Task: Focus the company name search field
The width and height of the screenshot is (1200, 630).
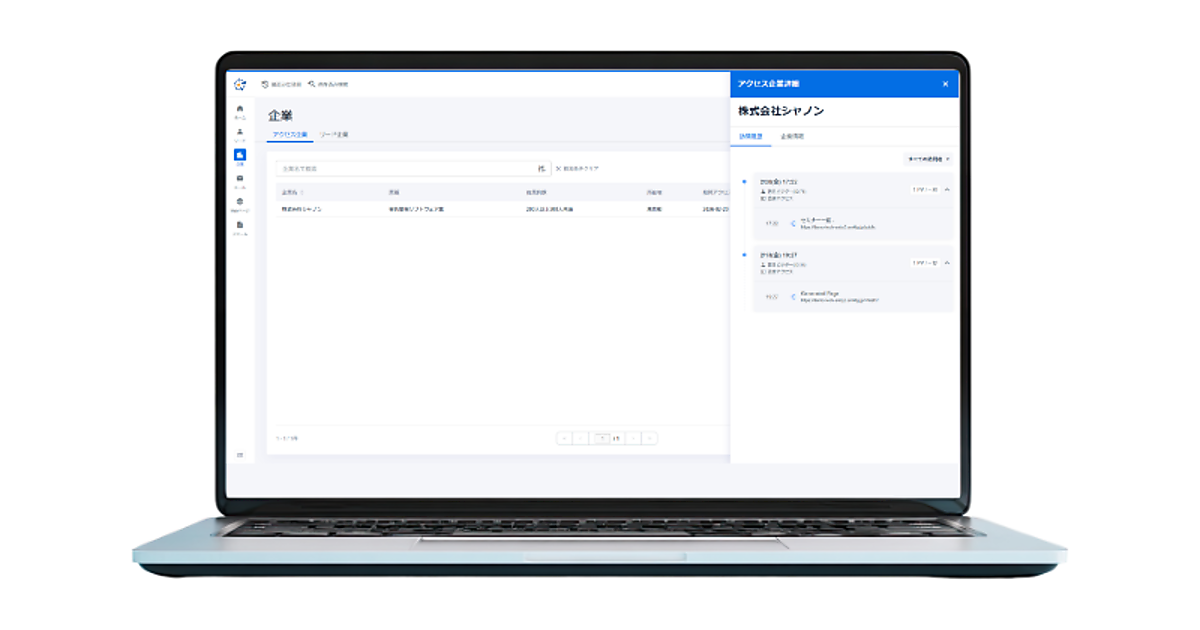Action: tap(405, 169)
